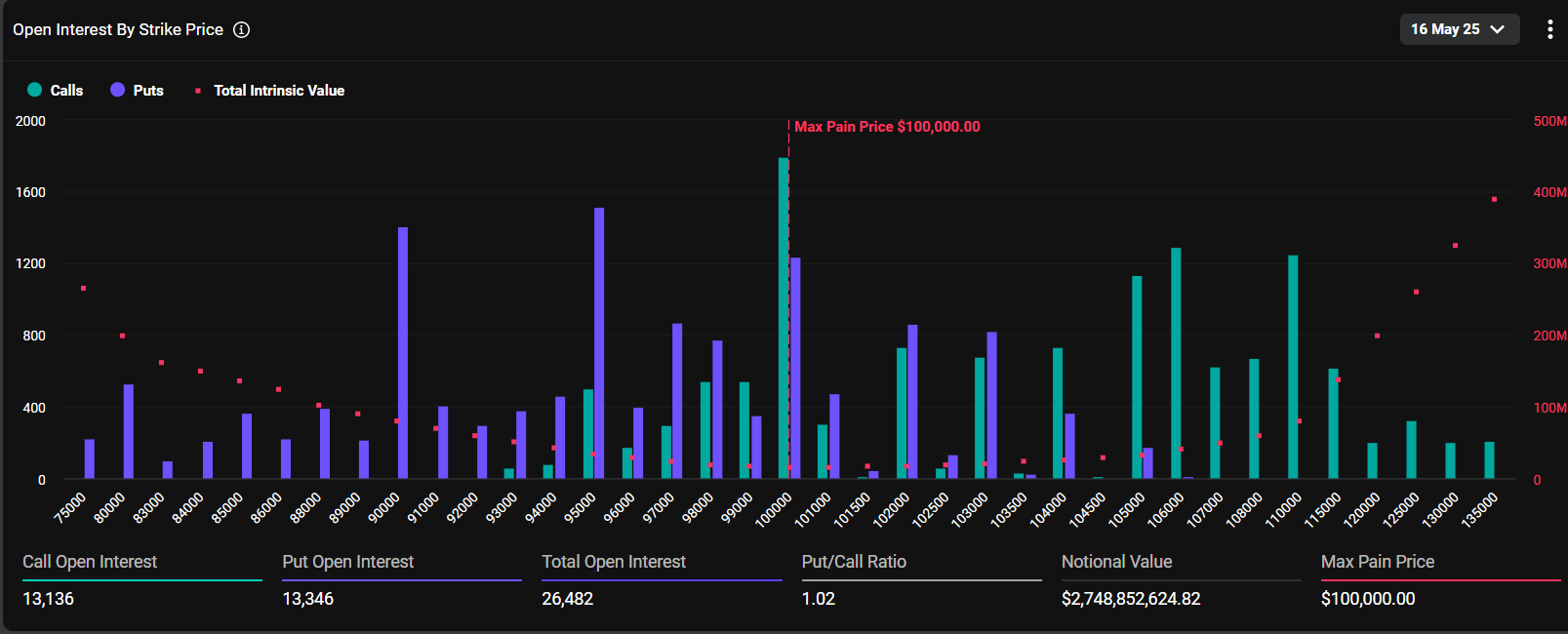Select the Call Open Interest stat card
This screenshot has height=634, width=1568.
click(142, 580)
